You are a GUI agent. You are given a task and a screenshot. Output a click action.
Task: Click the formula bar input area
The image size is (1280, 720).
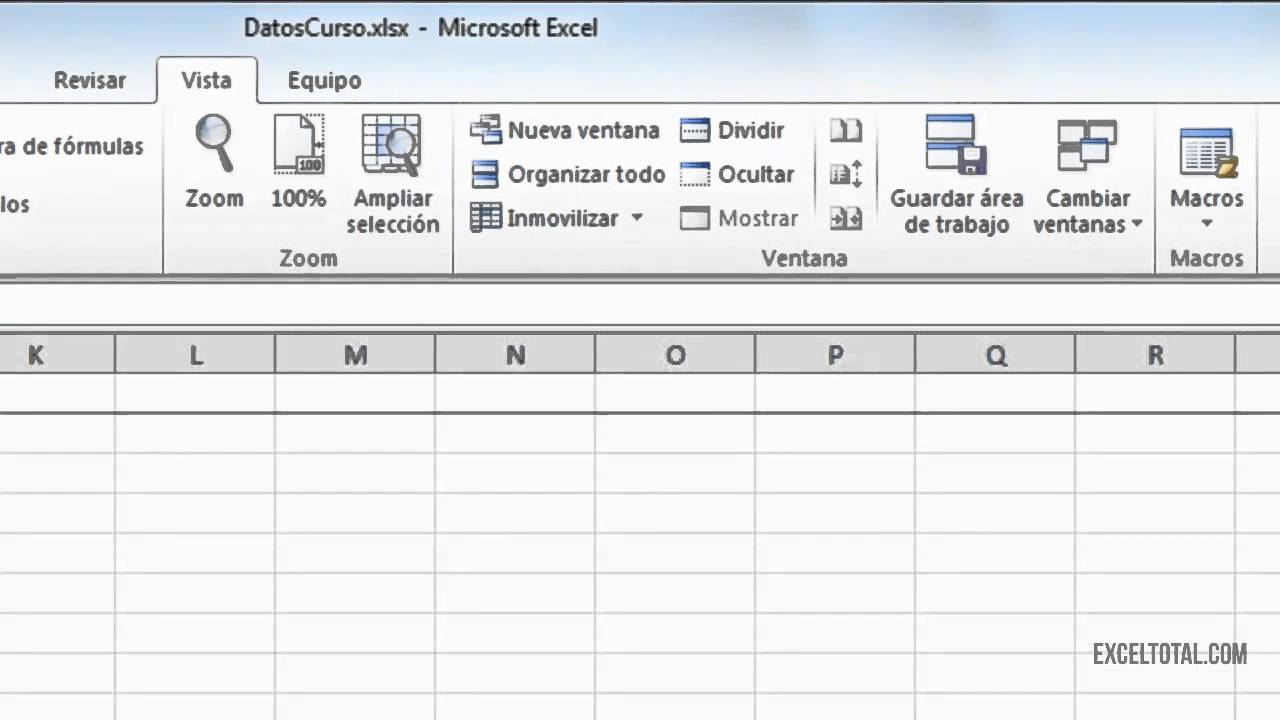(x=640, y=303)
